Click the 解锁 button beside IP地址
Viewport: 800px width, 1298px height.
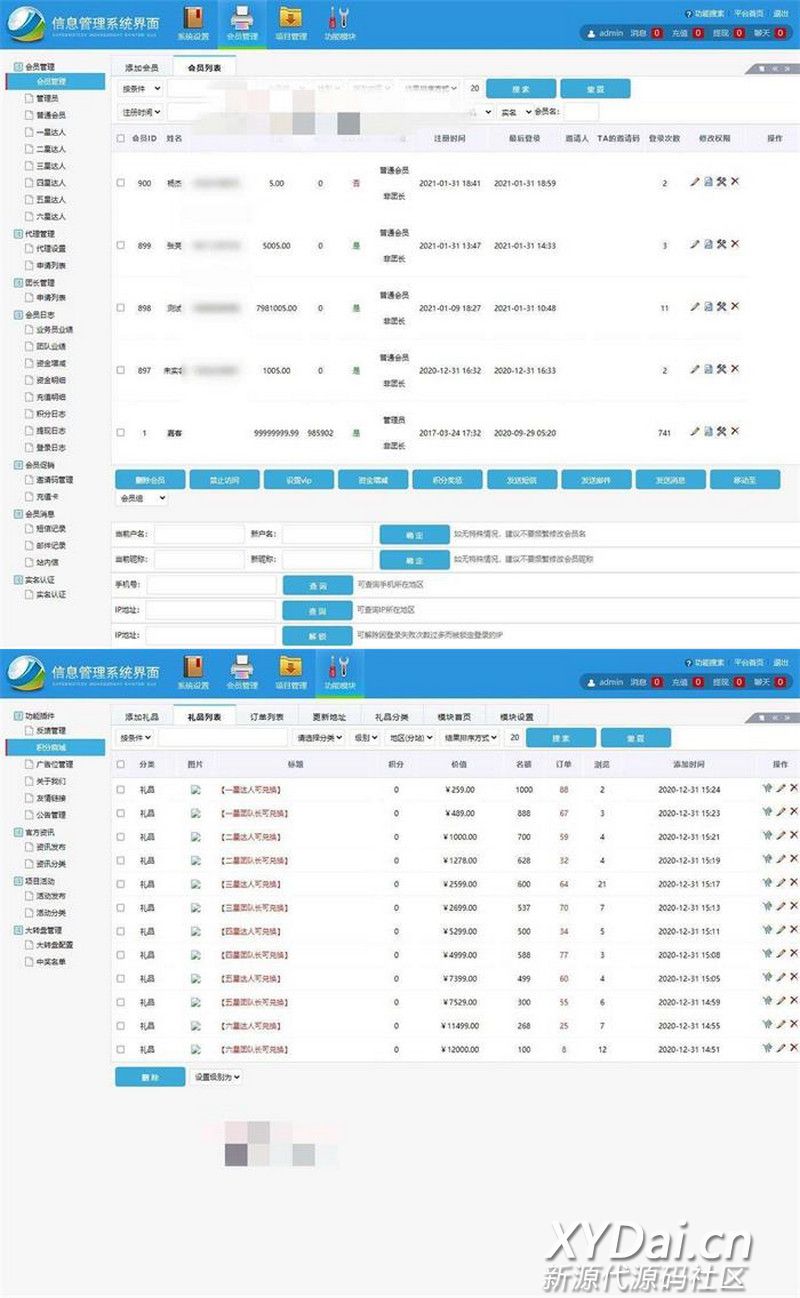[317, 635]
